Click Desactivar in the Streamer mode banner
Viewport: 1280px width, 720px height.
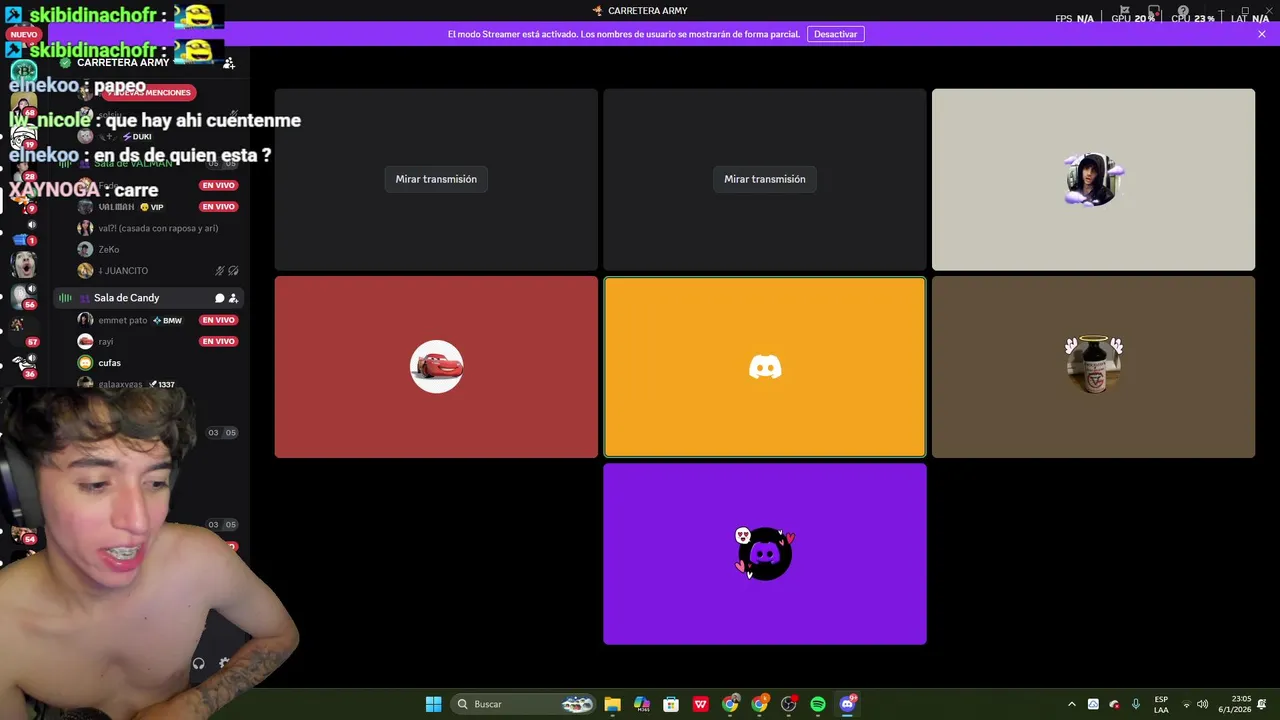[835, 34]
